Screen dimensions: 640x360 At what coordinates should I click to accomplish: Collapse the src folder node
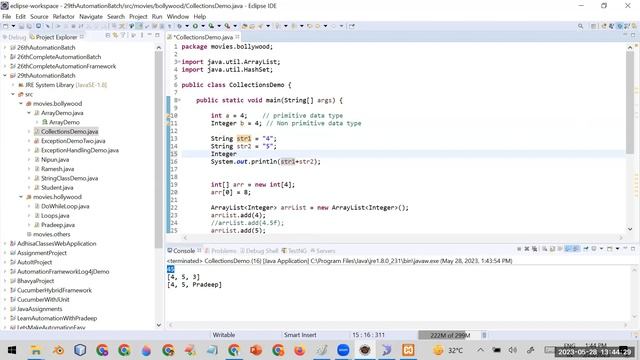click(x=13, y=94)
